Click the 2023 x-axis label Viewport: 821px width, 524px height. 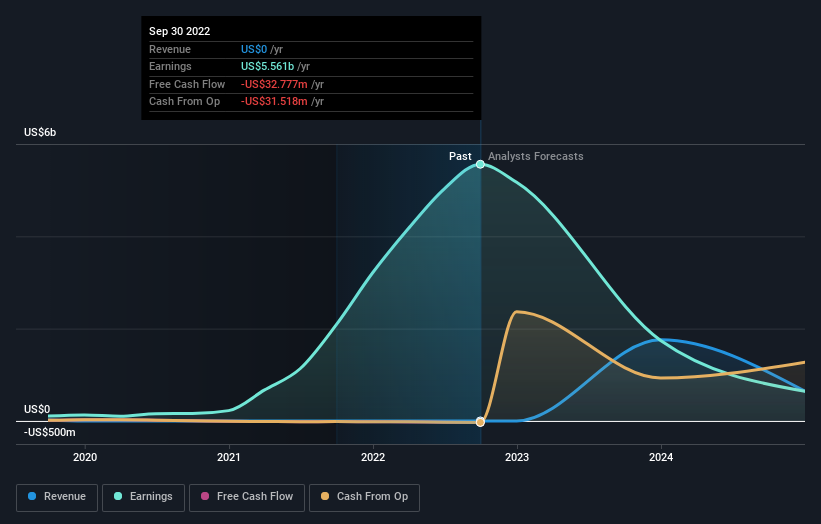(517, 457)
